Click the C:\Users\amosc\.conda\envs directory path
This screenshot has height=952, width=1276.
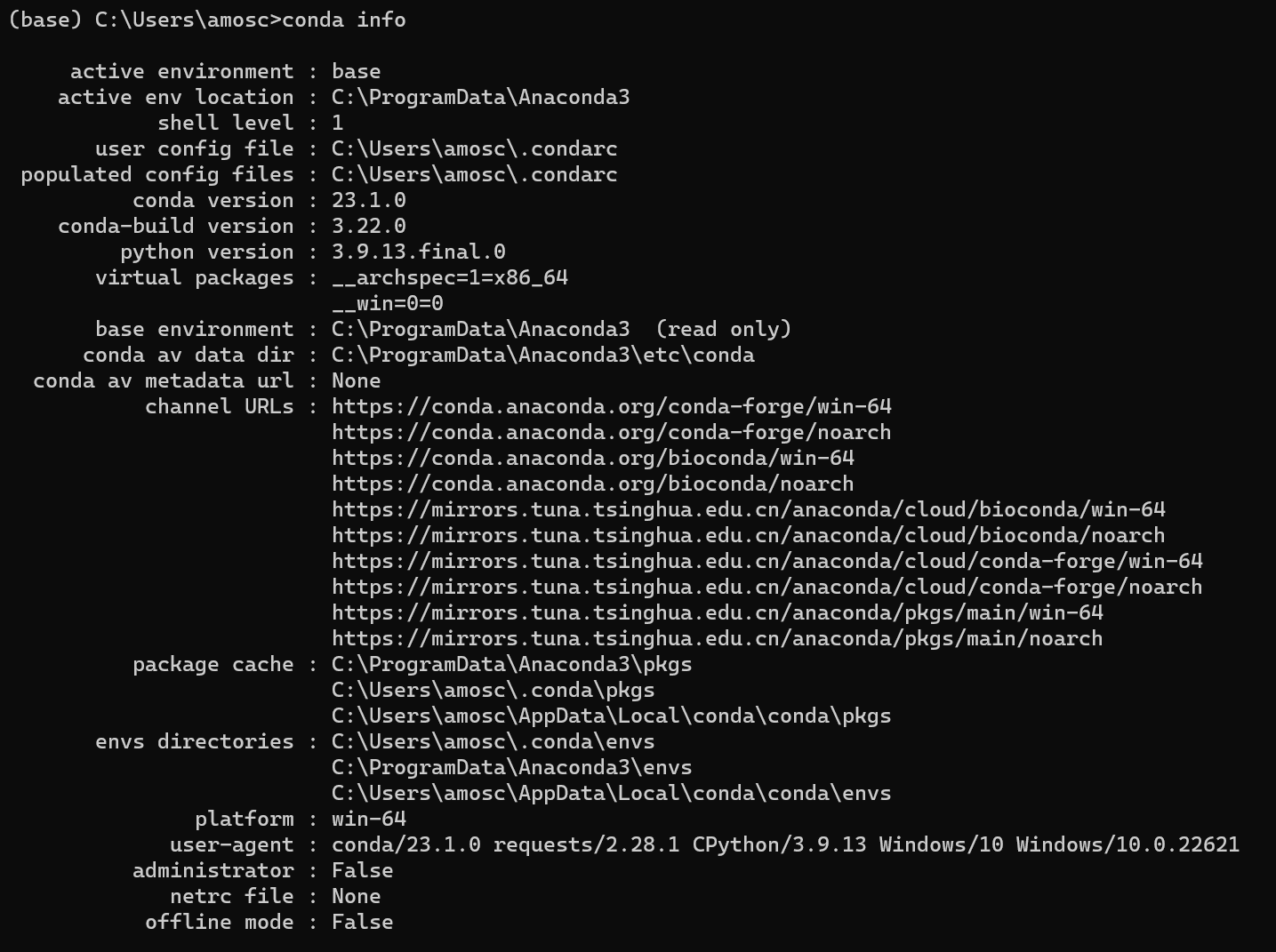[493, 741]
